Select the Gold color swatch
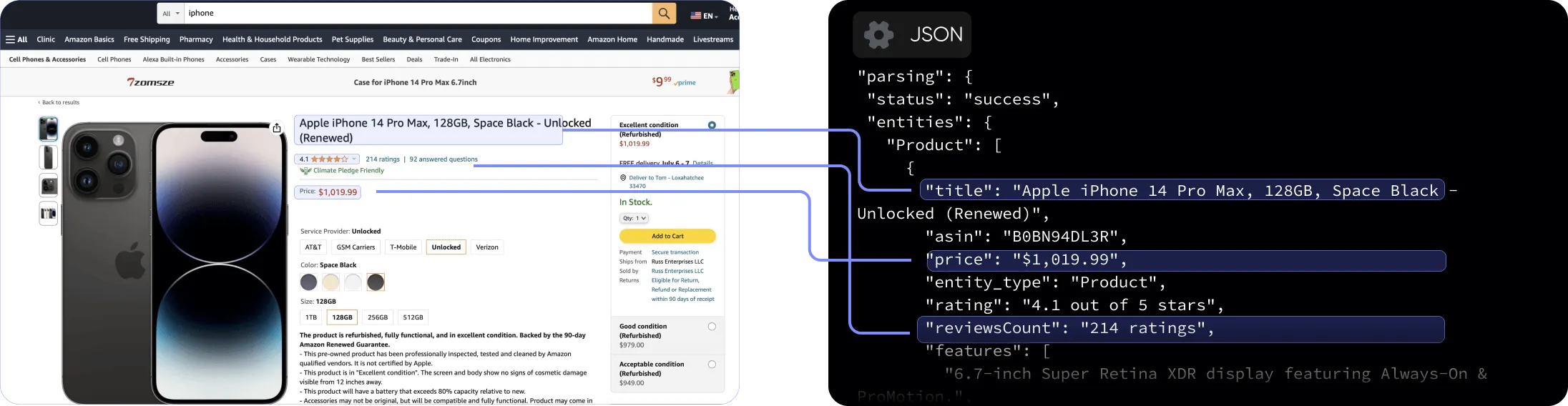The width and height of the screenshot is (1568, 406). pyautogui.click(x=330, y=282)
